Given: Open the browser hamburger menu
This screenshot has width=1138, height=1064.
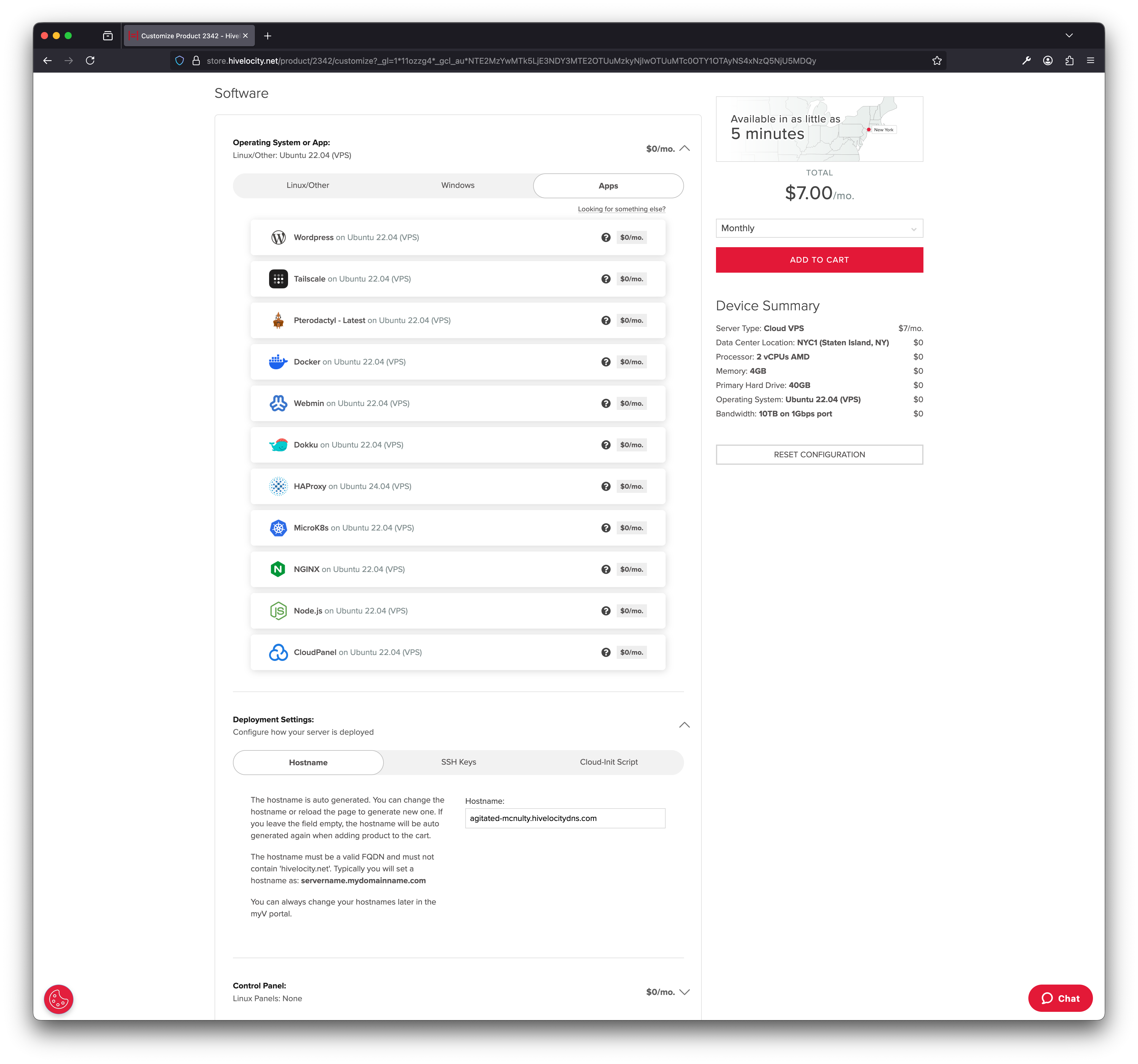Looking at the screenshot, I should [1091, 61].
